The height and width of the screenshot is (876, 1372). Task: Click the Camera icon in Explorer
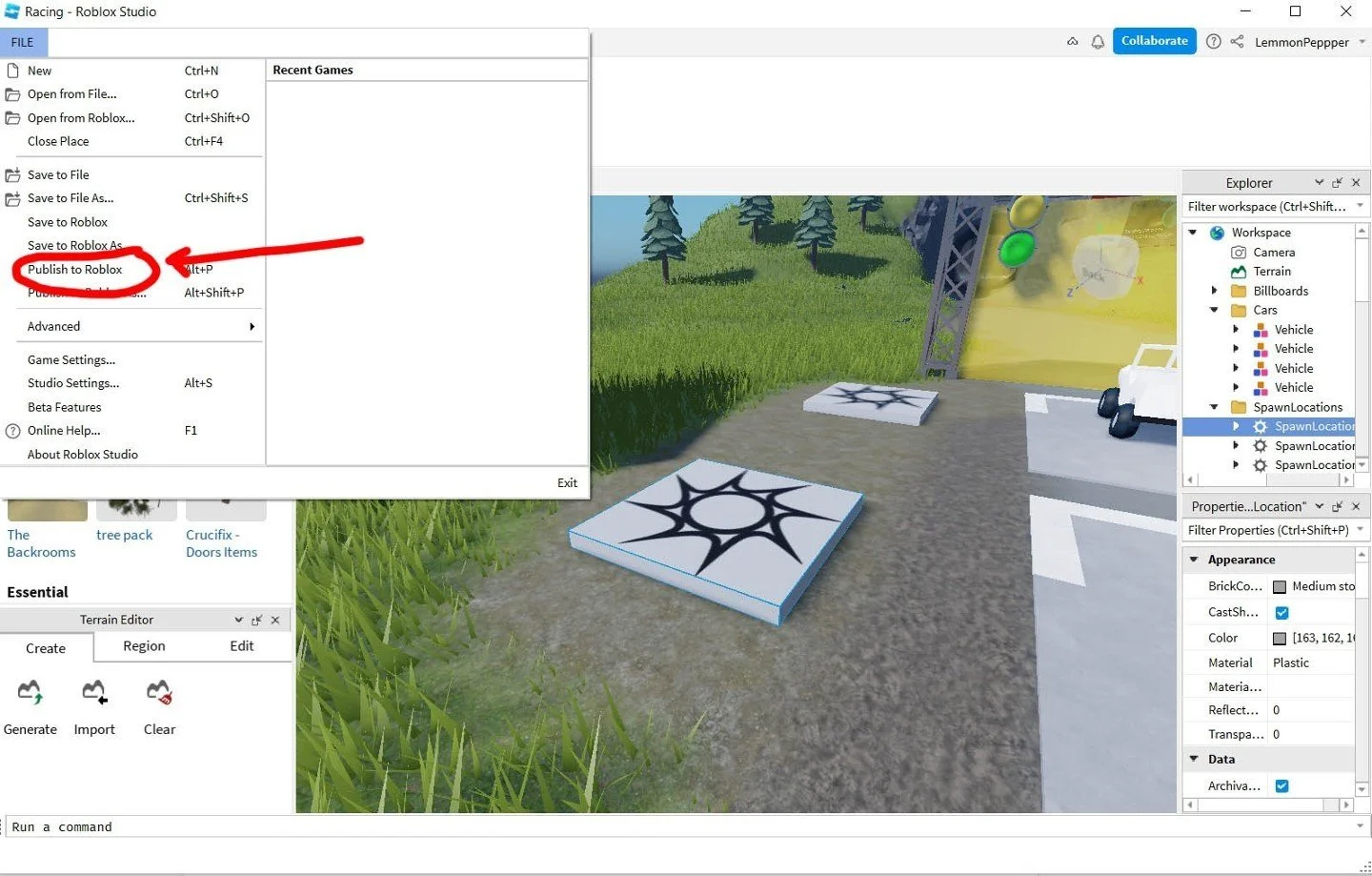[x=1239, y=253]
